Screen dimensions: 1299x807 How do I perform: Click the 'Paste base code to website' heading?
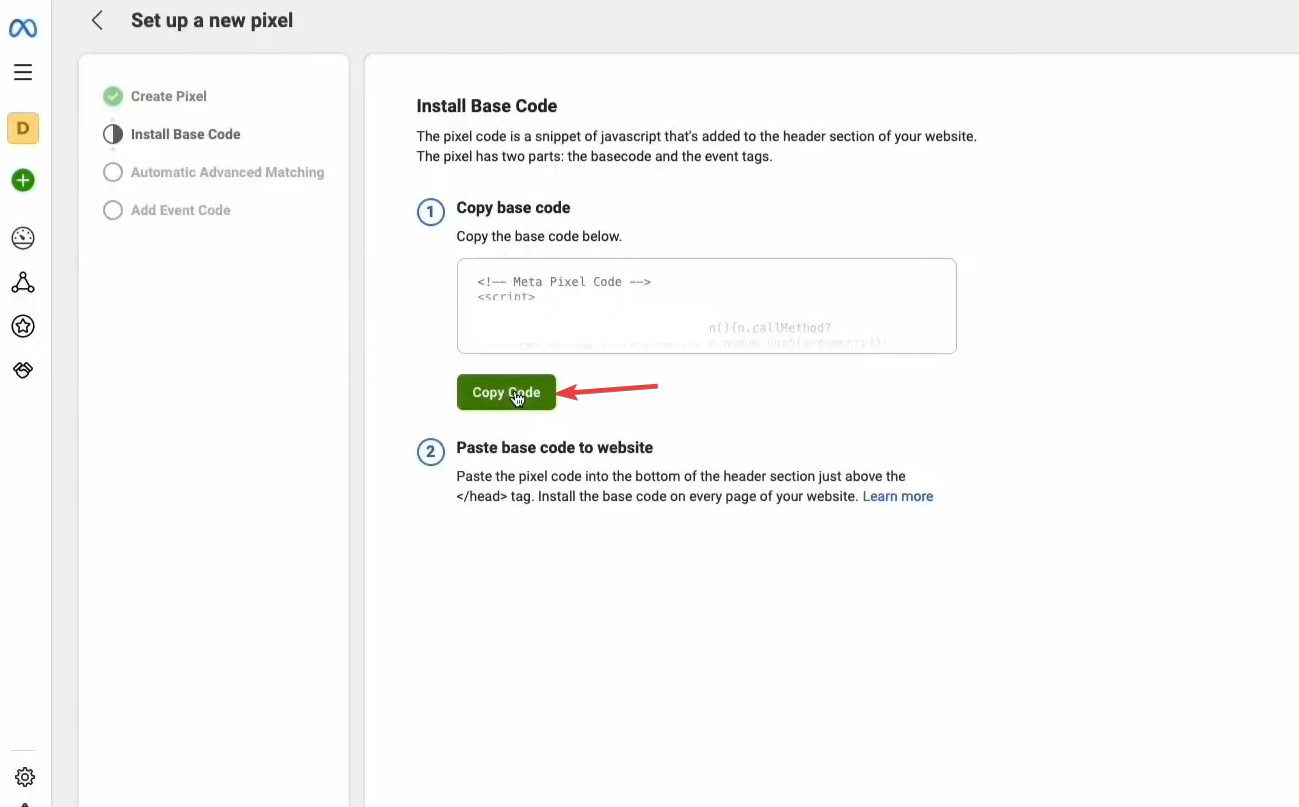click(555, 447)
